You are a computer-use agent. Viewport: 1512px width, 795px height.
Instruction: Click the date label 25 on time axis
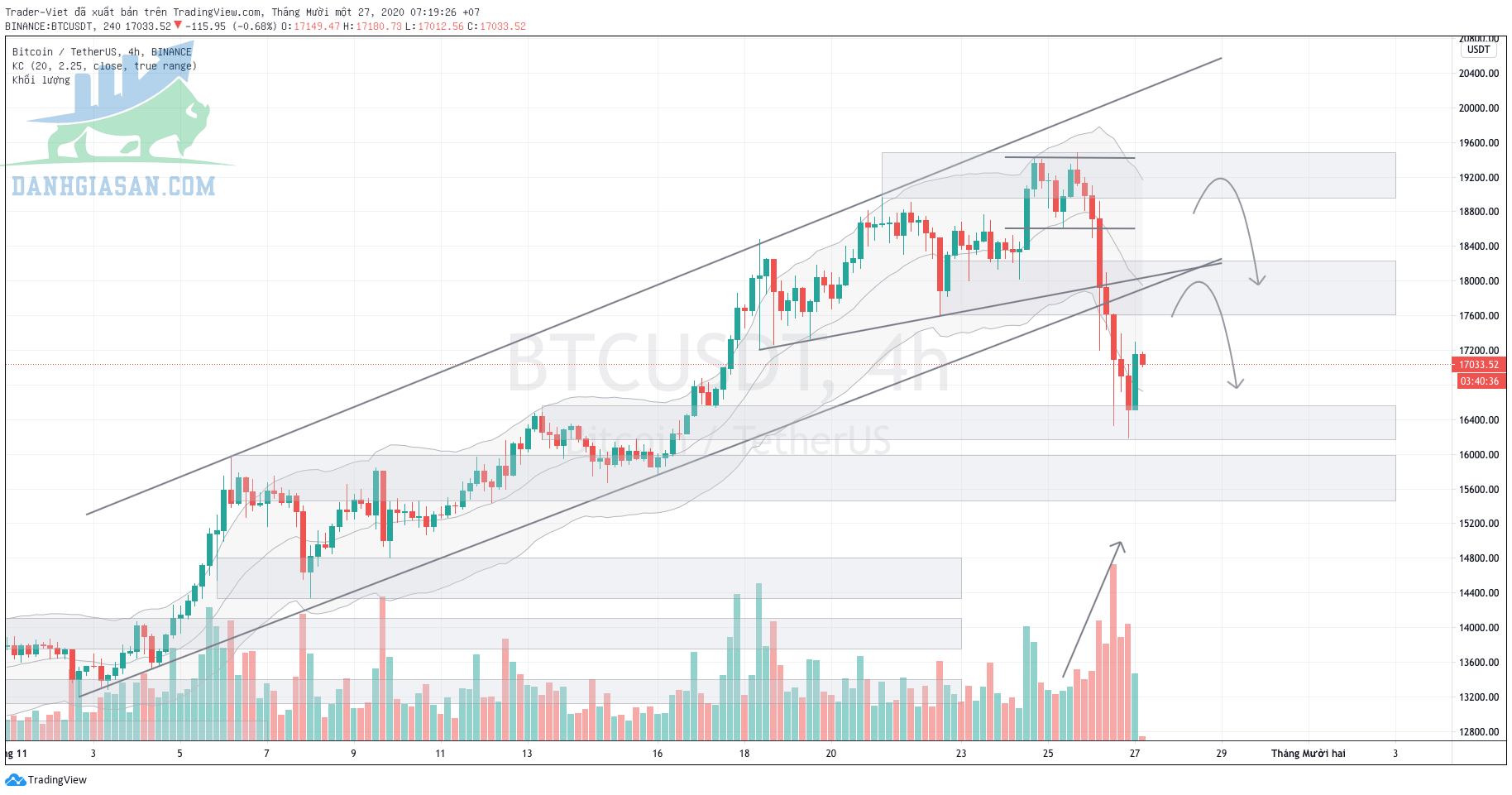tap(1048, 754)
